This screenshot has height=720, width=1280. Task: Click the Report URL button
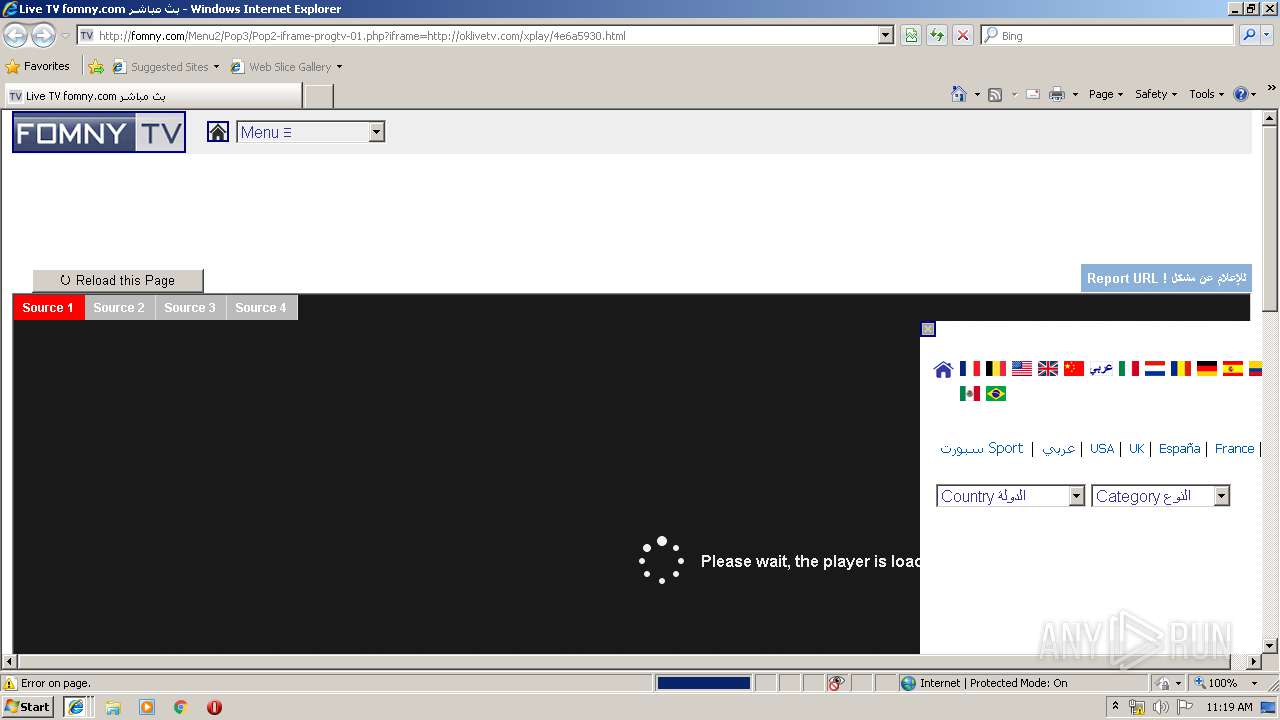[x=1166, y=278]
